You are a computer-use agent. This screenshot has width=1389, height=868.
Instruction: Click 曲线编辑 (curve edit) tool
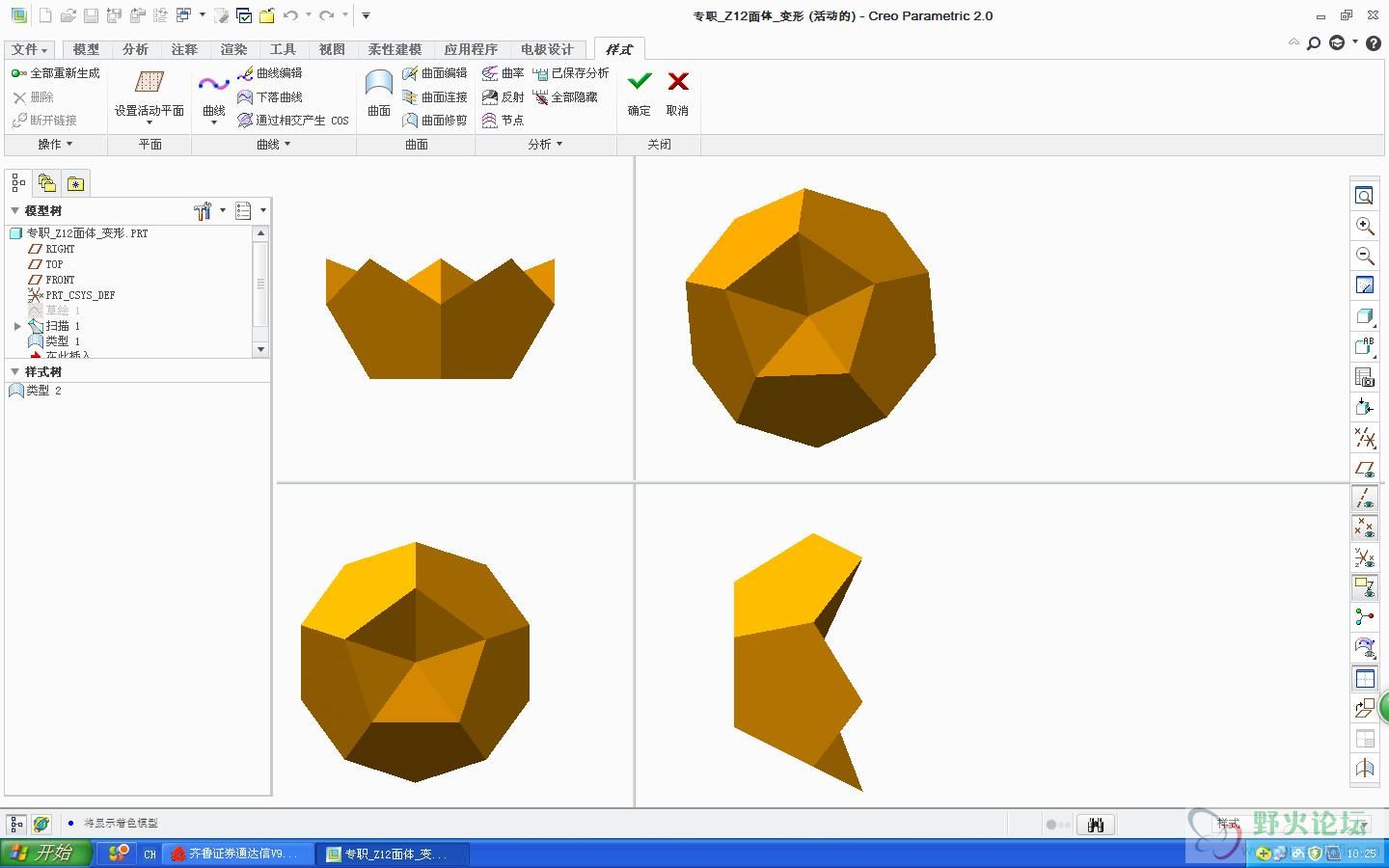[269, 73]
